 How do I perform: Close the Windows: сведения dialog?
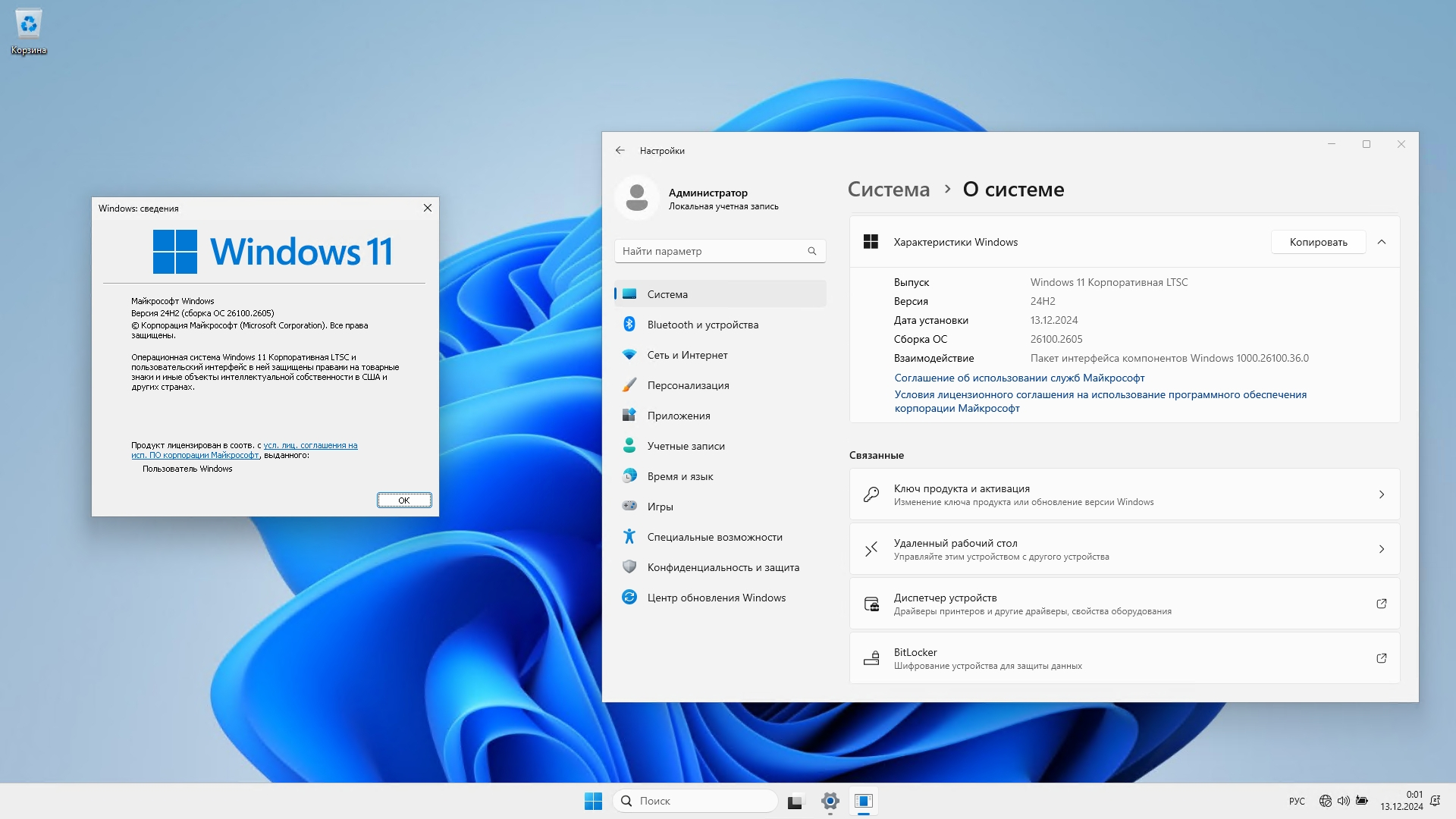tap(428, 208)
